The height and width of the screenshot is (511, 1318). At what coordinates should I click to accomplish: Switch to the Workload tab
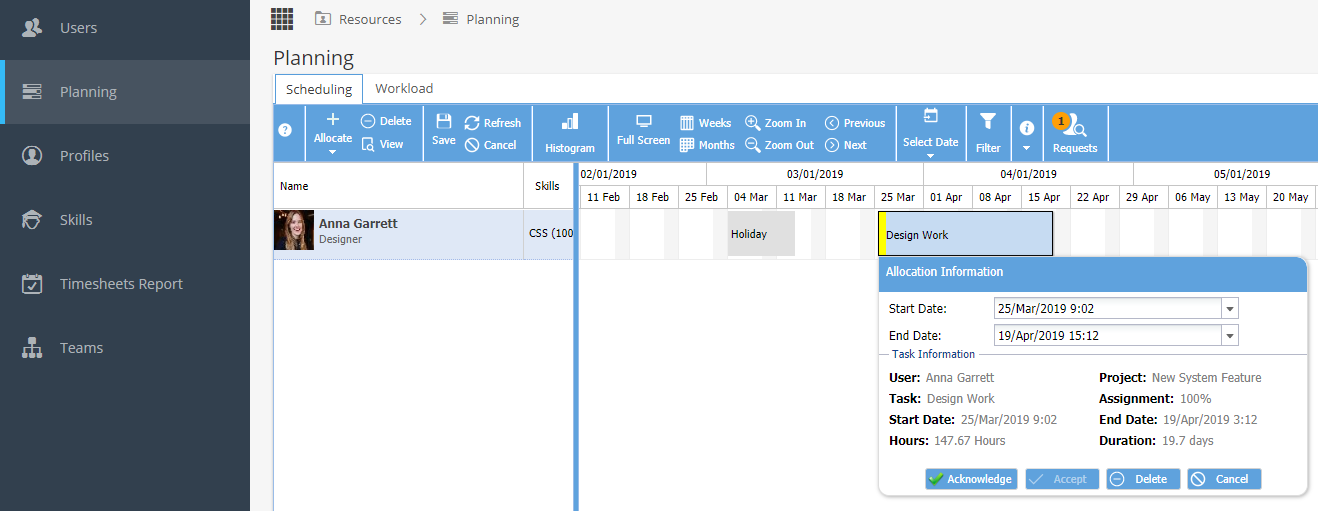tap(404, 89)
